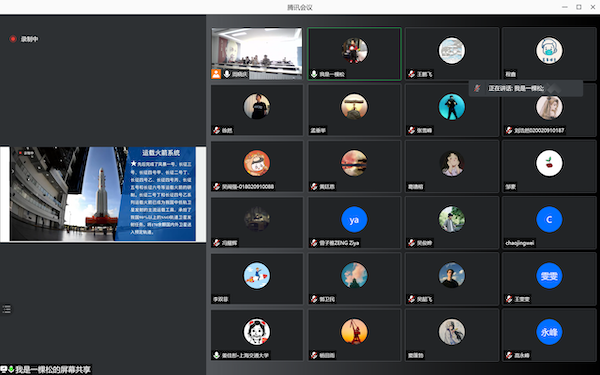Click the muted mic icon in the speaking notification
The width and height of the screenshot is (600, 375).
tap(477, 88)
